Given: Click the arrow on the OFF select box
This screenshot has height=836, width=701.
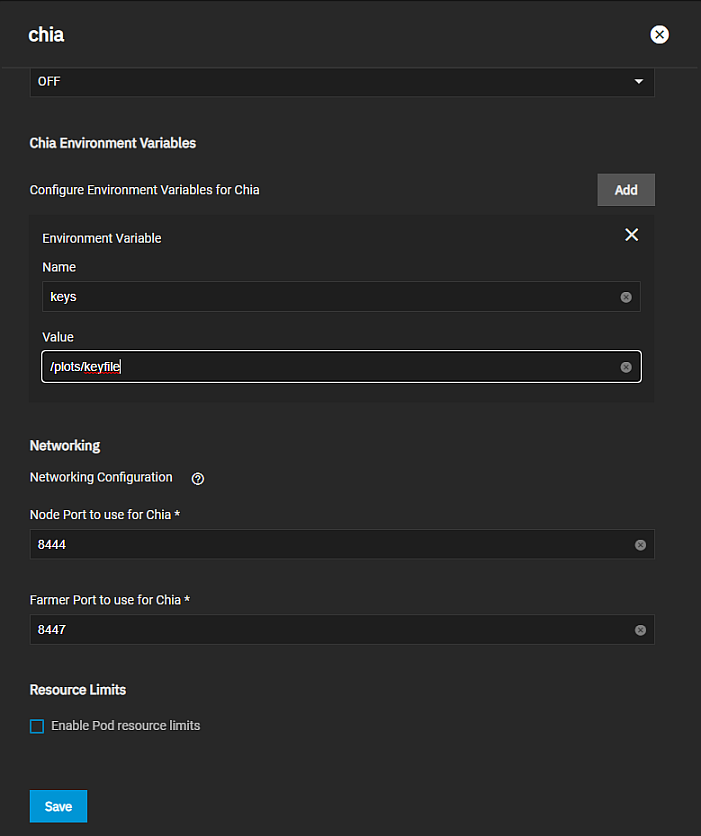Looking at the screenshot, I should click(639, 81).
